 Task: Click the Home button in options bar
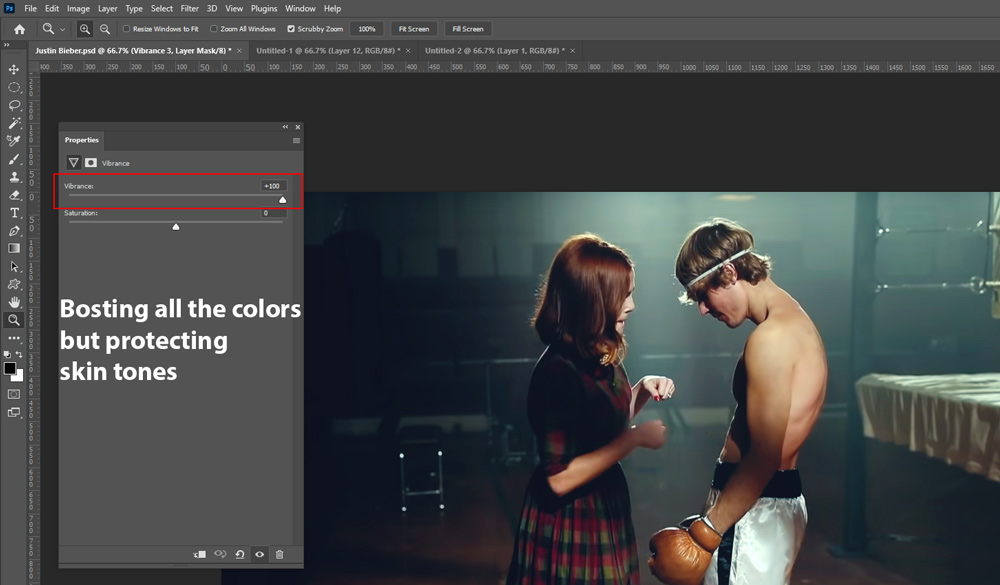pos(20,29)
